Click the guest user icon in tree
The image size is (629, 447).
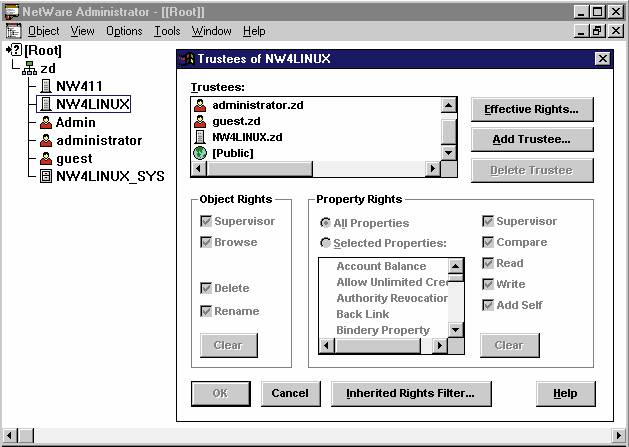(46, 158)
